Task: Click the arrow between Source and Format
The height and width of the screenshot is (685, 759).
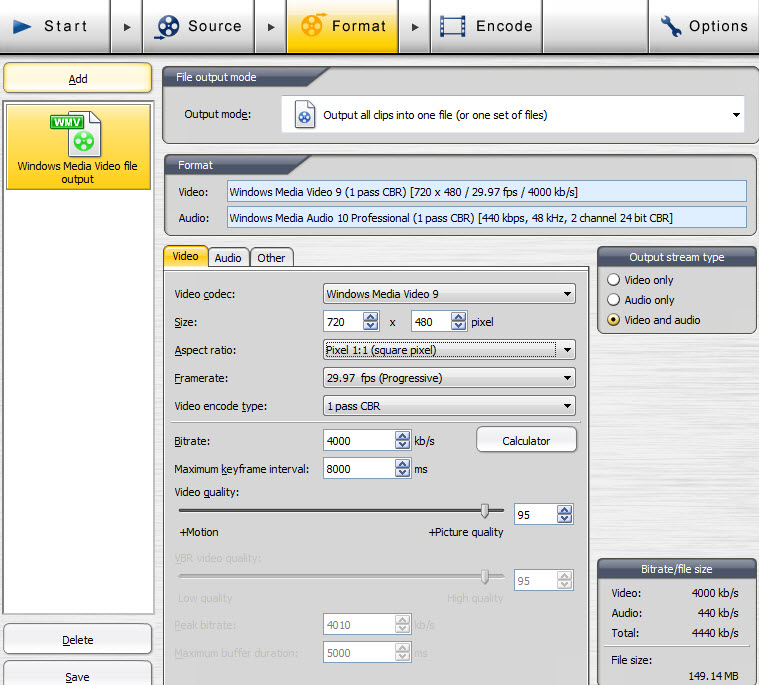Action: [x=271, y=27]
